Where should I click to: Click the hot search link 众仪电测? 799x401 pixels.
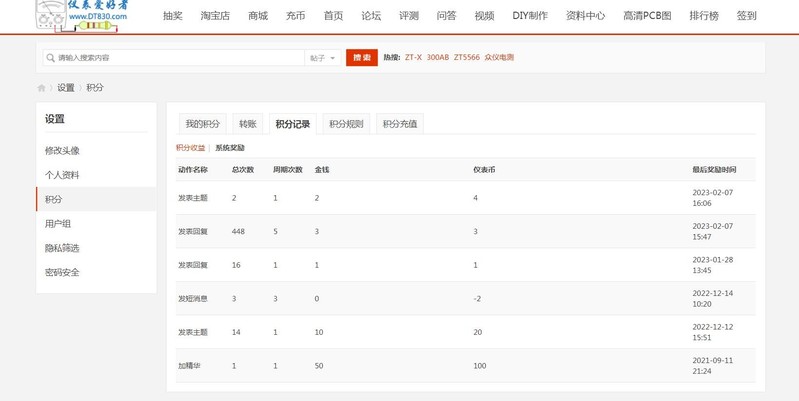(499, 58)
